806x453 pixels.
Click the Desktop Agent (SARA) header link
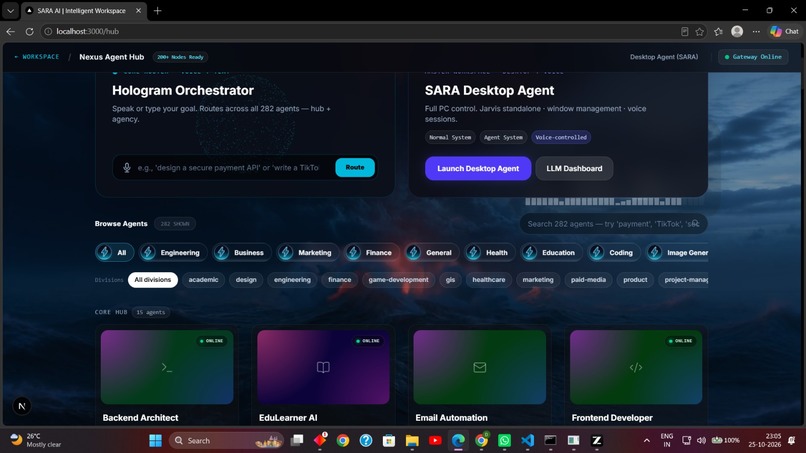click(x=664, y=57)
